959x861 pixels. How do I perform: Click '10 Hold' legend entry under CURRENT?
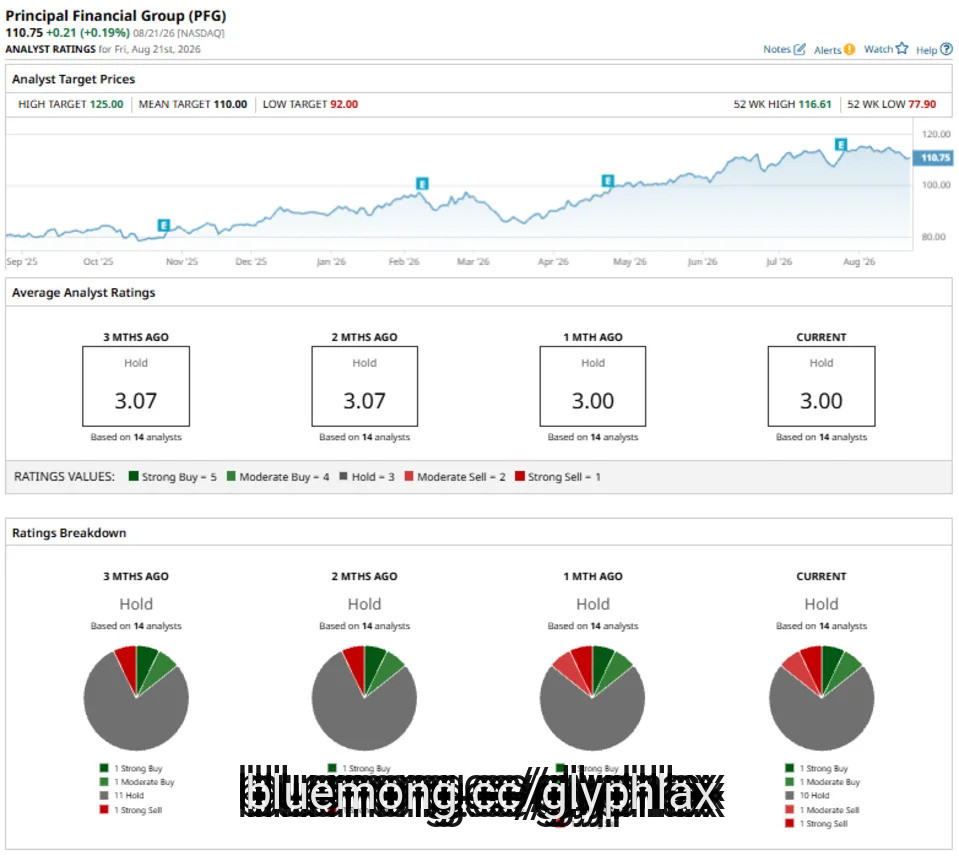[x=807, y=796]
